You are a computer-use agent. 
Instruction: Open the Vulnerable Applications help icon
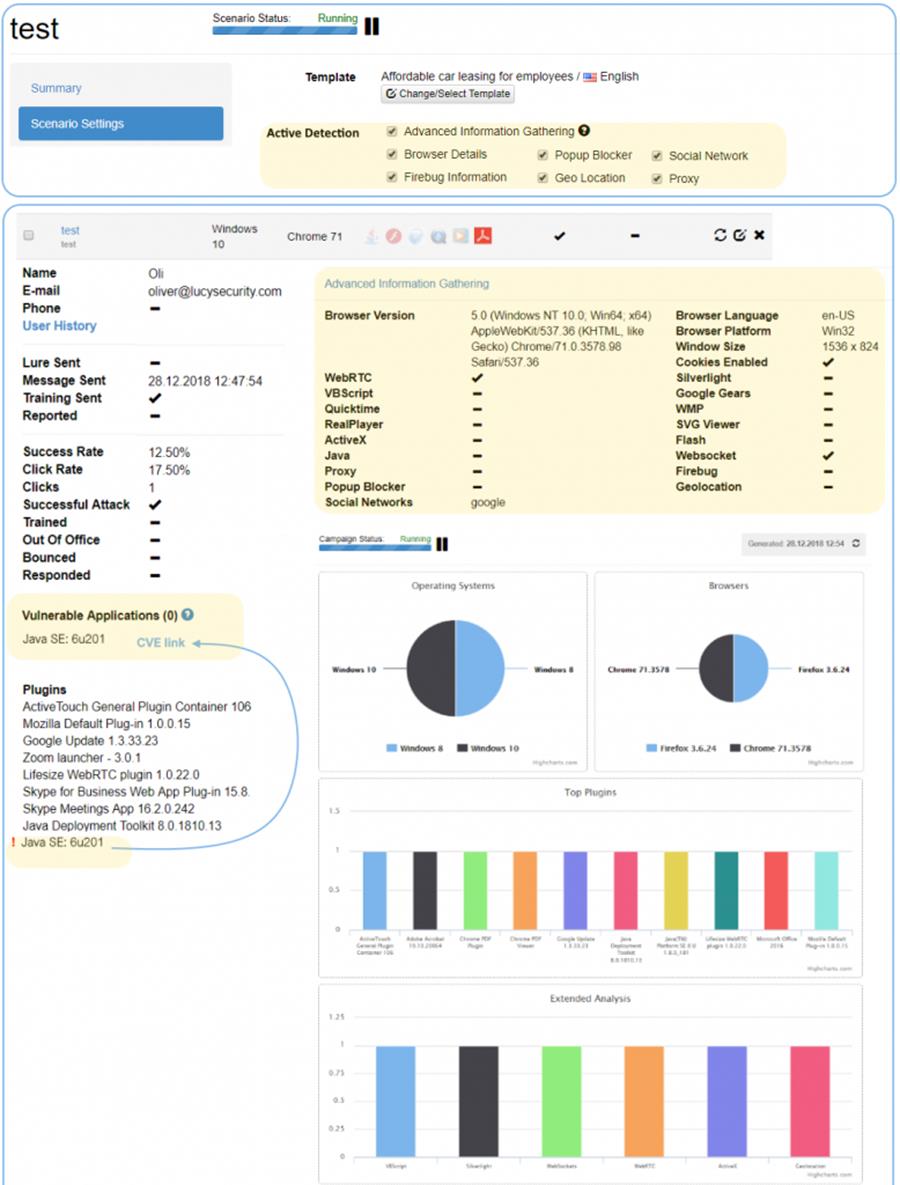pyautogui.click(x=187, y=615)
